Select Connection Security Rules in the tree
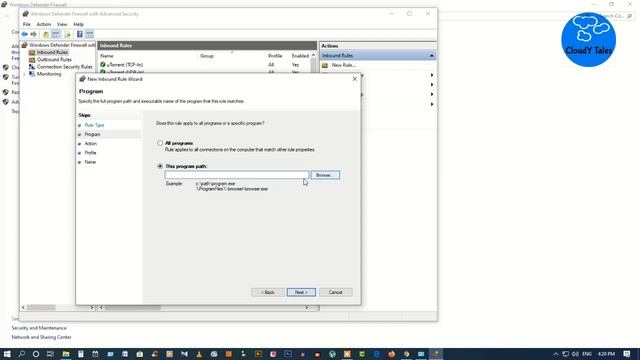This screenshot has height=360, width=640. tap(64, 67)
